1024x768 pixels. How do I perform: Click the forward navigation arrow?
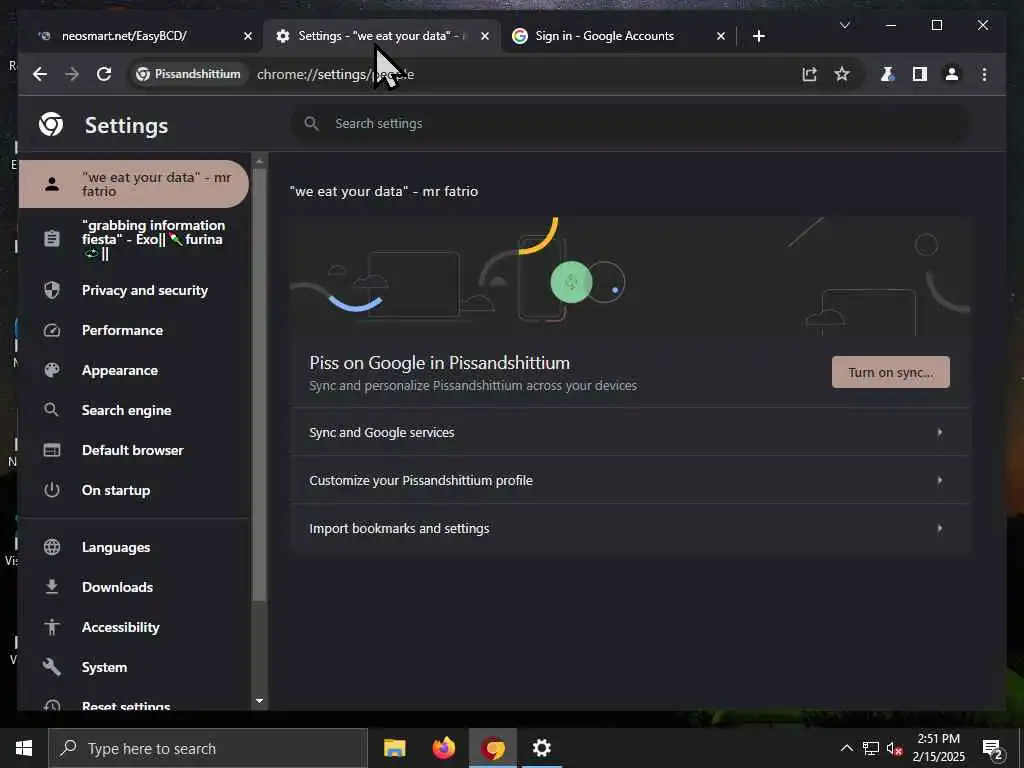point(72,74)
